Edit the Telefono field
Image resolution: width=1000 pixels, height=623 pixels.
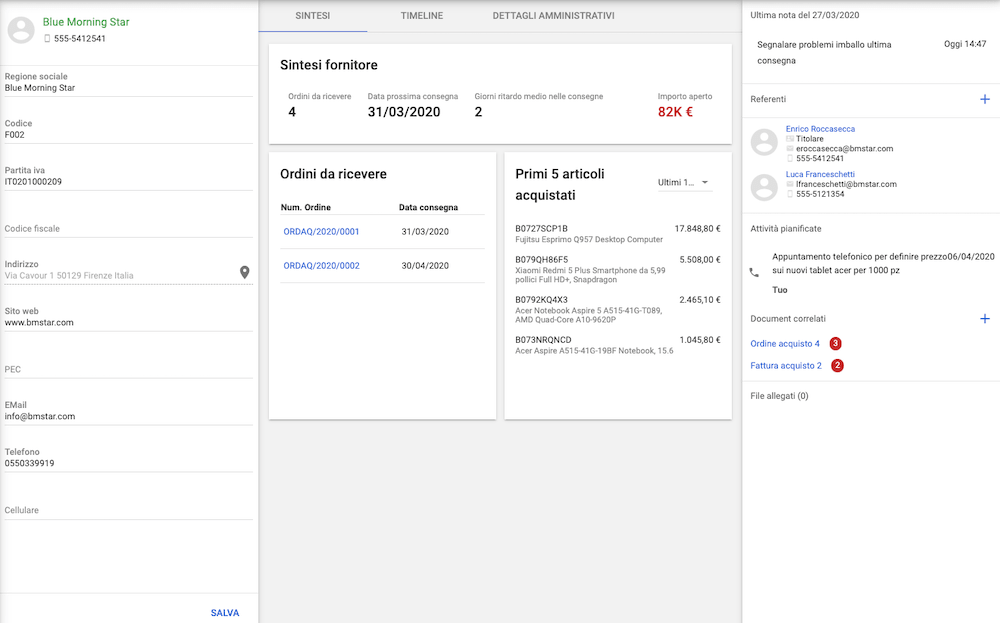coord(129,458)
